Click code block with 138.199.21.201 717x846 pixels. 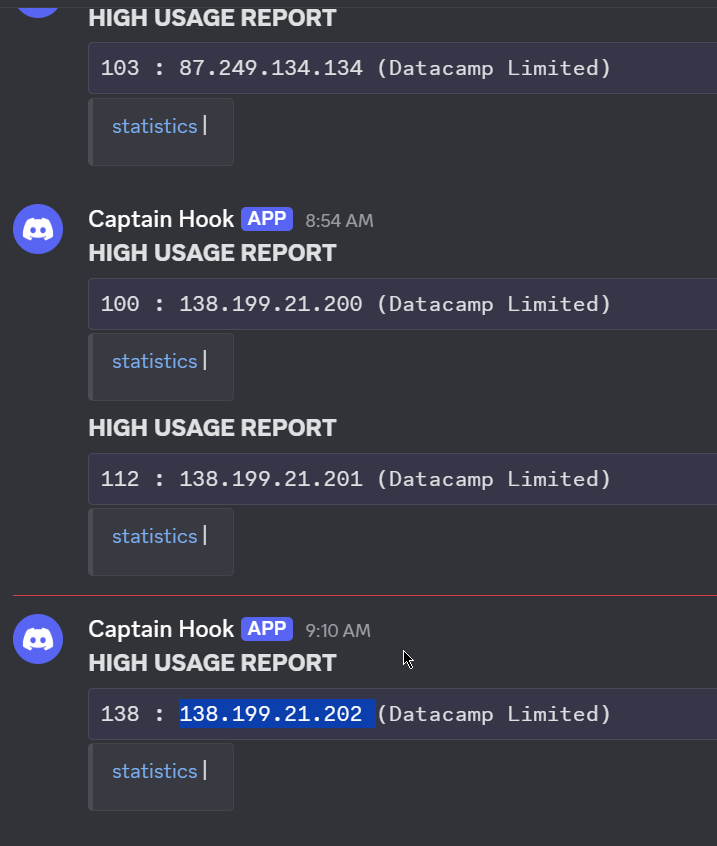[x=402, y=479]
